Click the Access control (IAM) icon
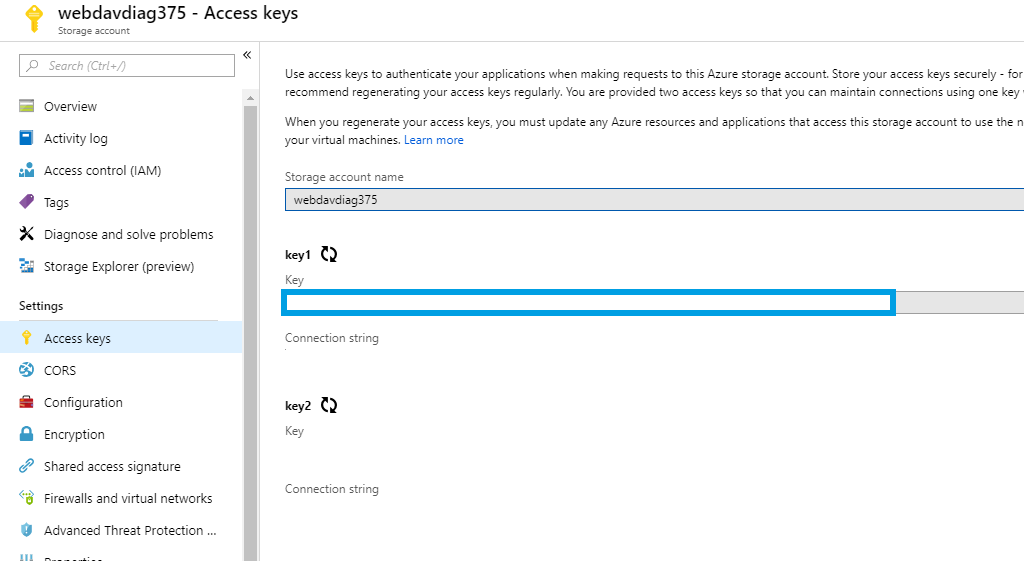The width and height of the screenshot is (1024, 561). tap(27, 171)
